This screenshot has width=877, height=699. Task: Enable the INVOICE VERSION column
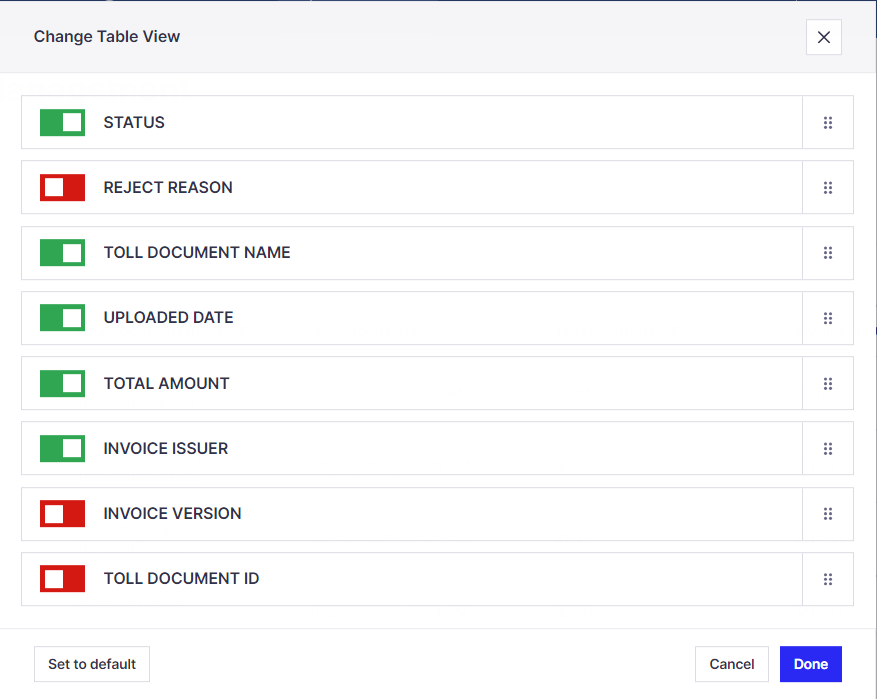click(x=62, y=514)
